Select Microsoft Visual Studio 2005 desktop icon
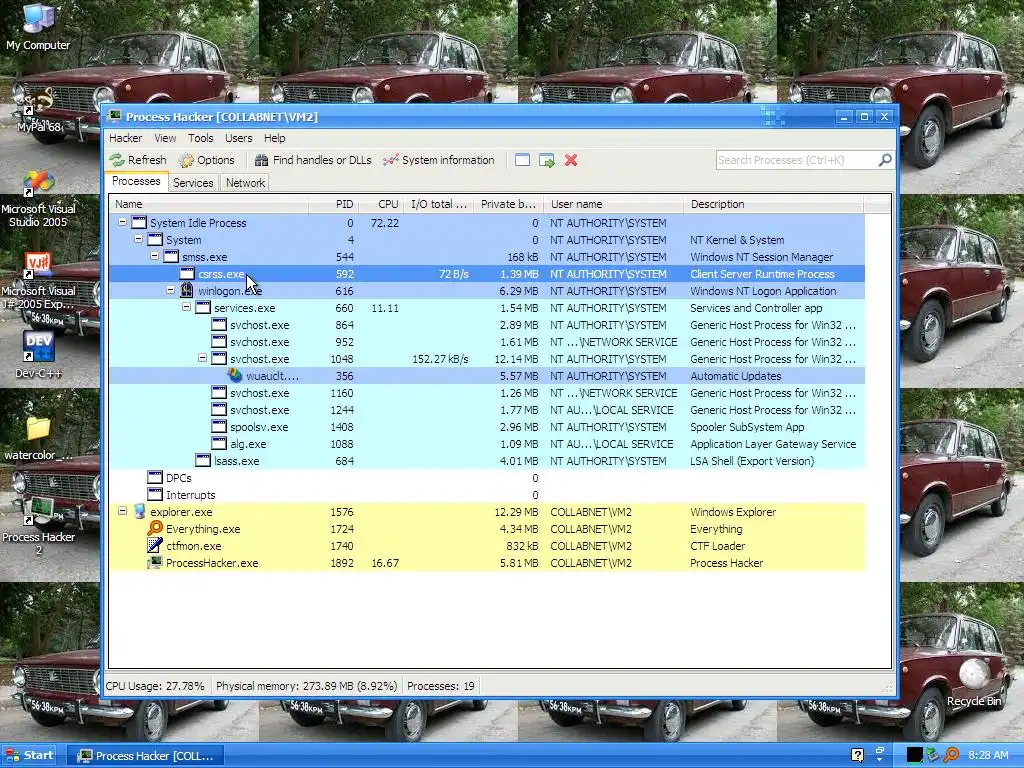Image resolution: width=1024 pixels, height=768 pixels. tap(38, 198)
